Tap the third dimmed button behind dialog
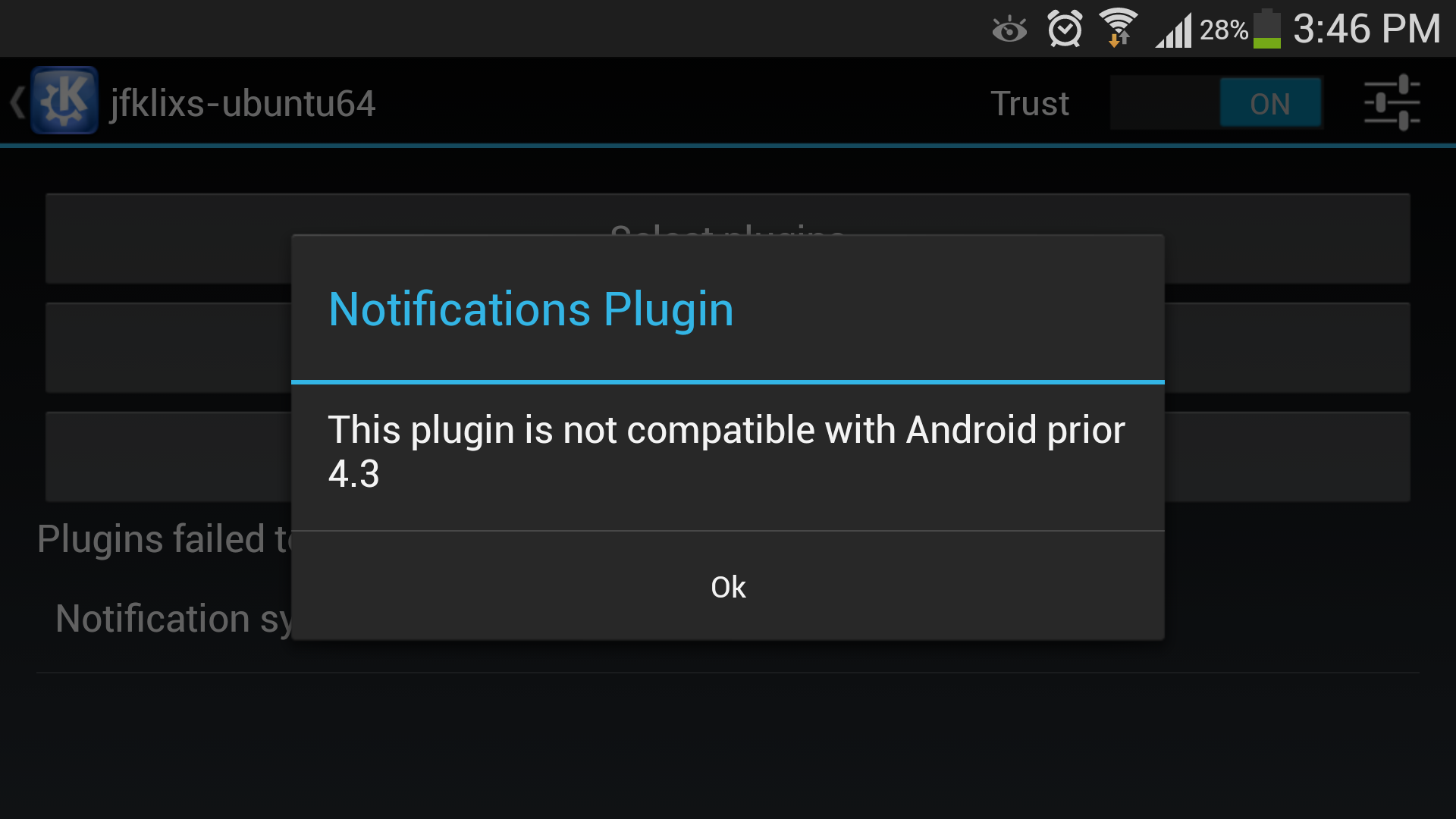This screenshot has height=819, width=1456. pyautogui.click(x=728, y=457)
